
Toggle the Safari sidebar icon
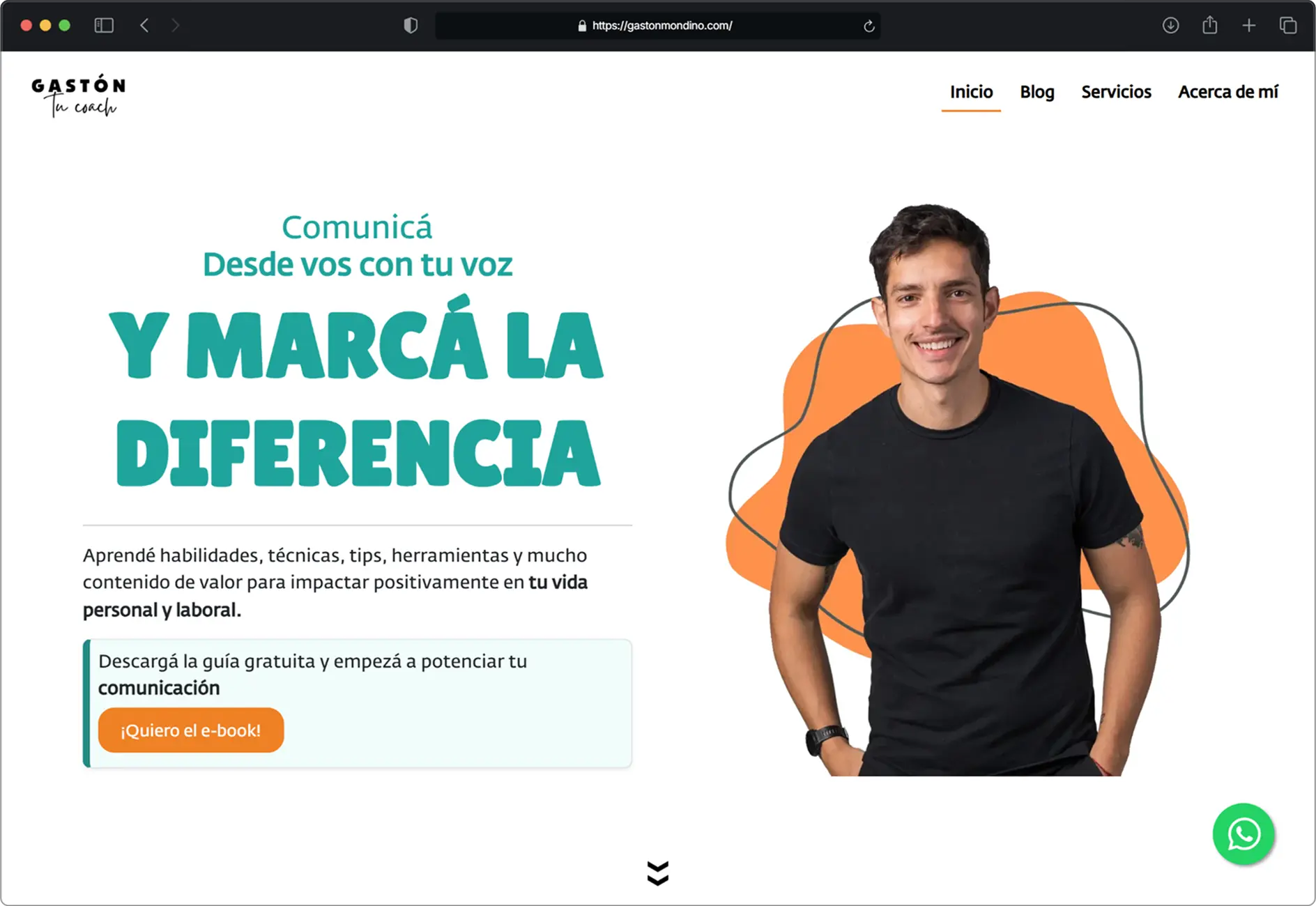point(104,26)
